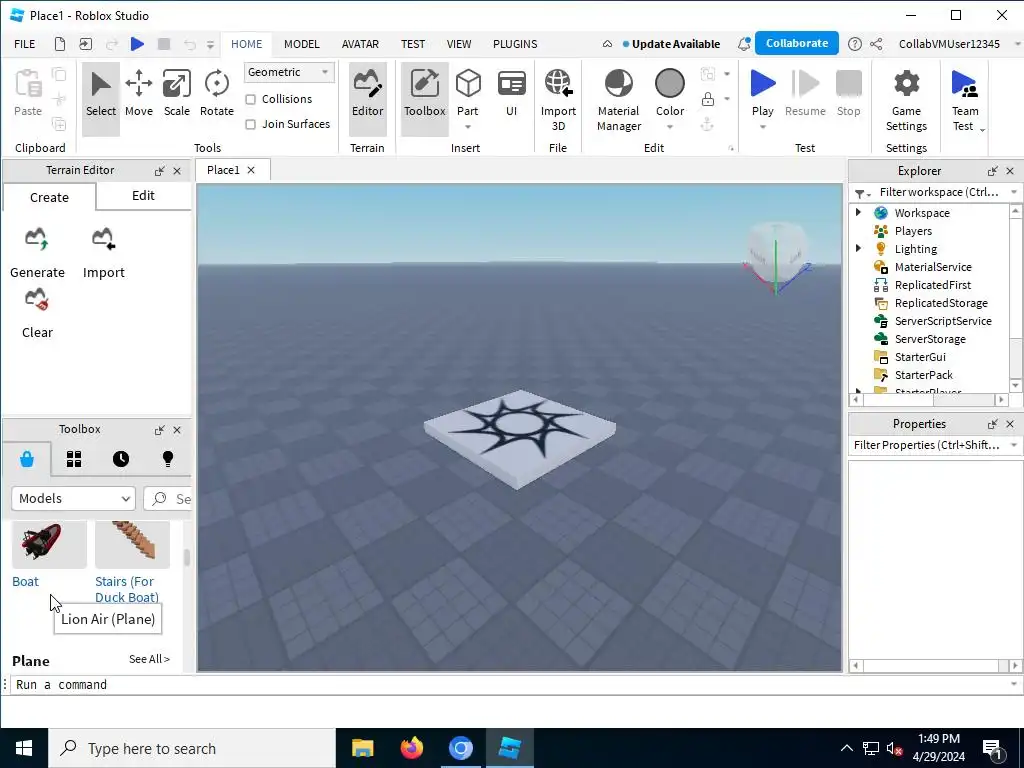Click the blue quick-access play icon
The image size is (1024, 768).
(137, 44)
